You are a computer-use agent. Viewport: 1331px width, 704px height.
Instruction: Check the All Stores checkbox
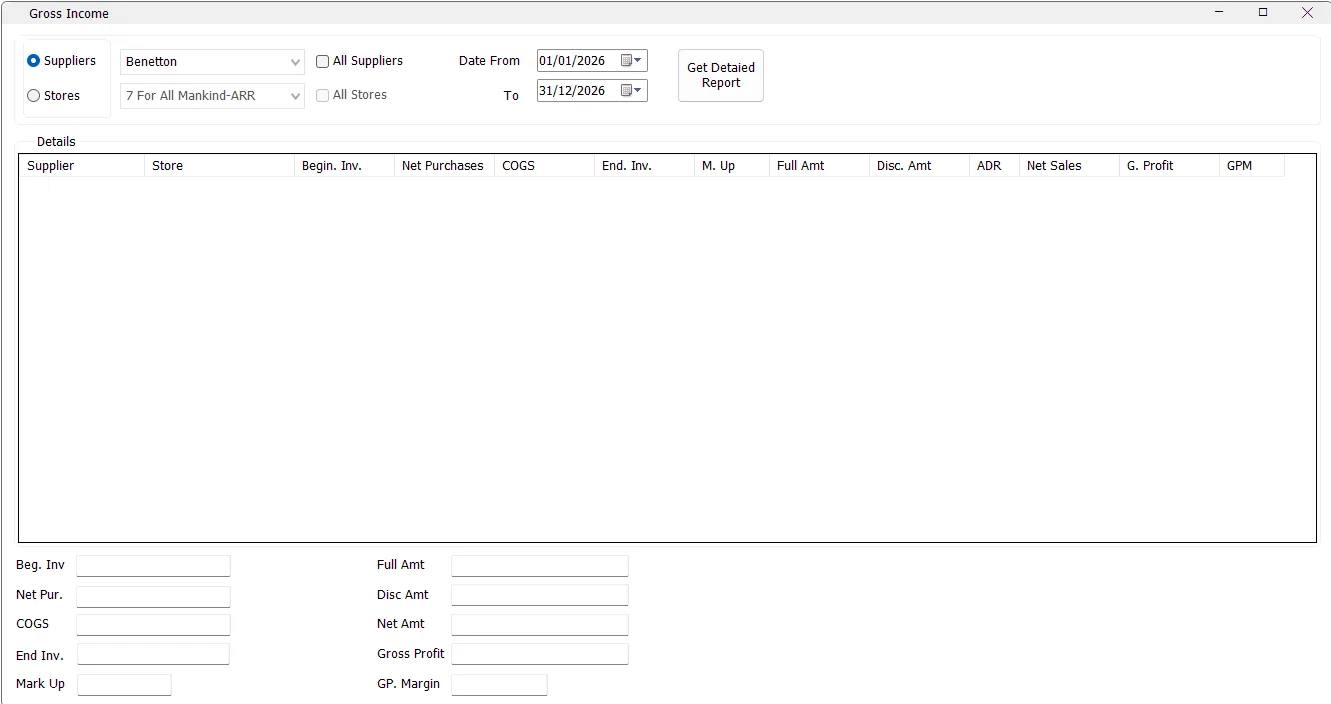pyautogui.click(x=323, y=95)
